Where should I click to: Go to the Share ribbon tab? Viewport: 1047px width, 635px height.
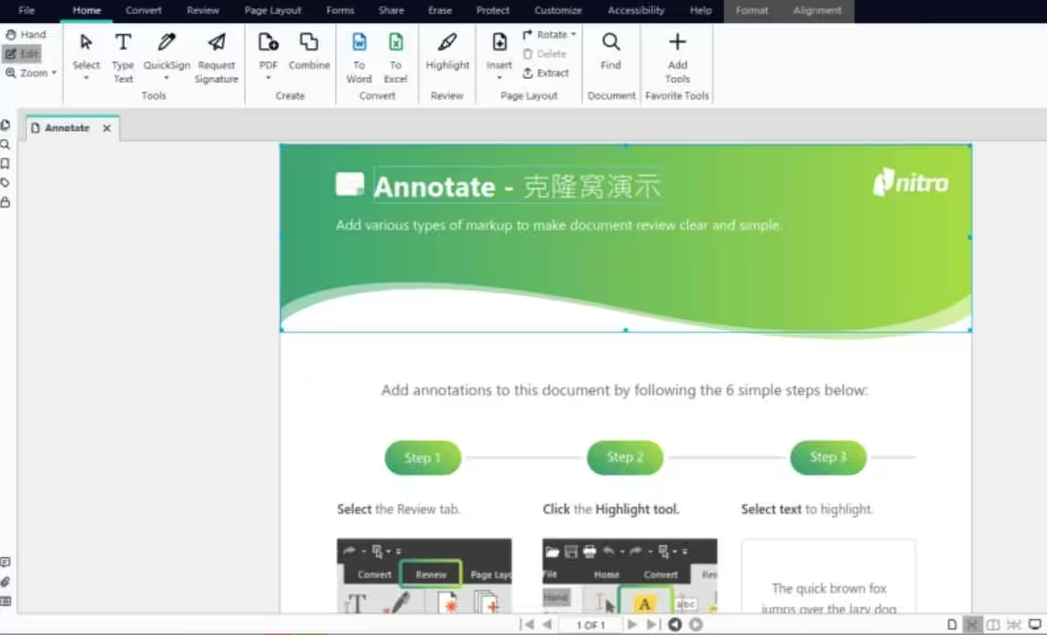coord(391,11)
